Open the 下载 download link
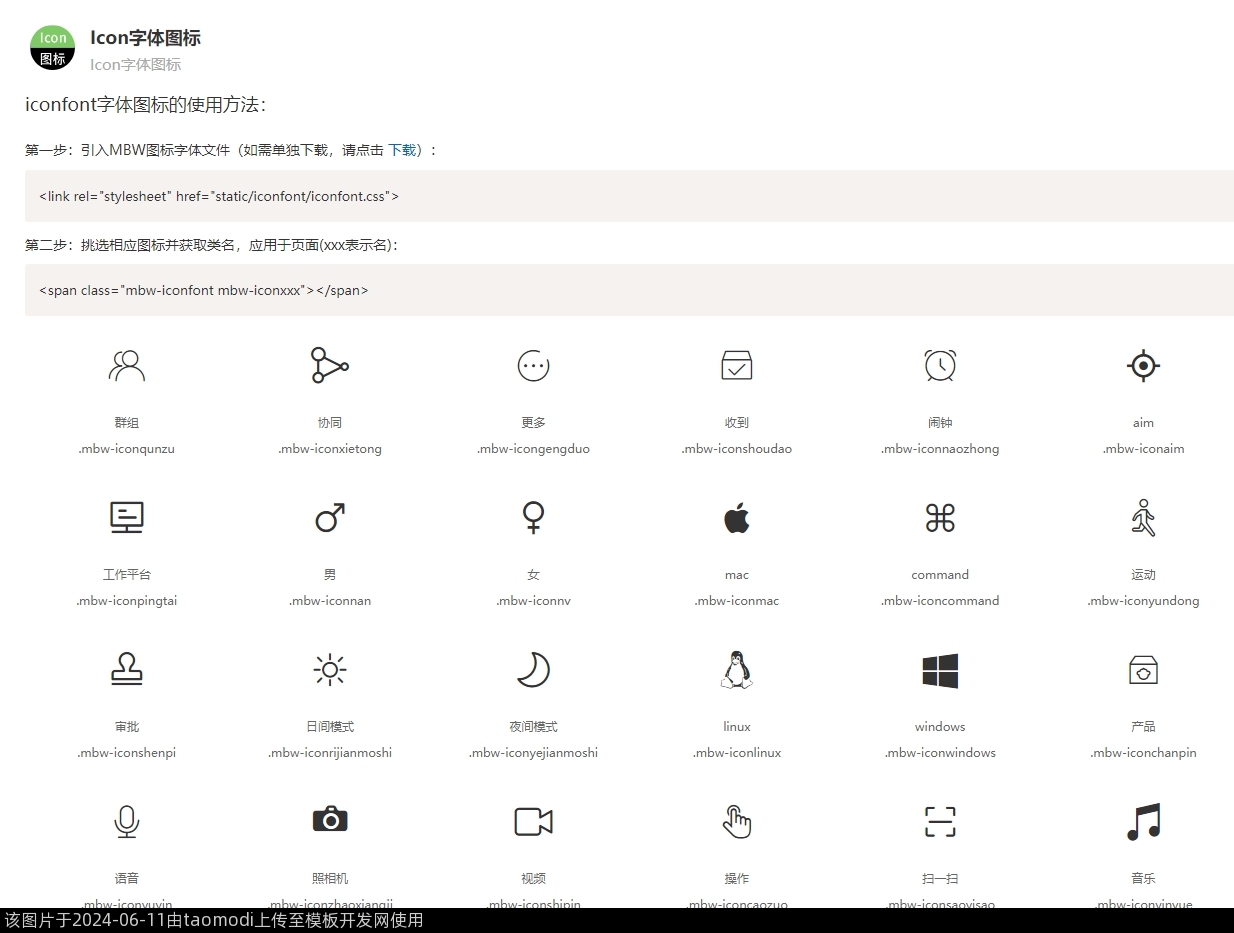This screenshot has height=933, width=1234. point(402,150)
